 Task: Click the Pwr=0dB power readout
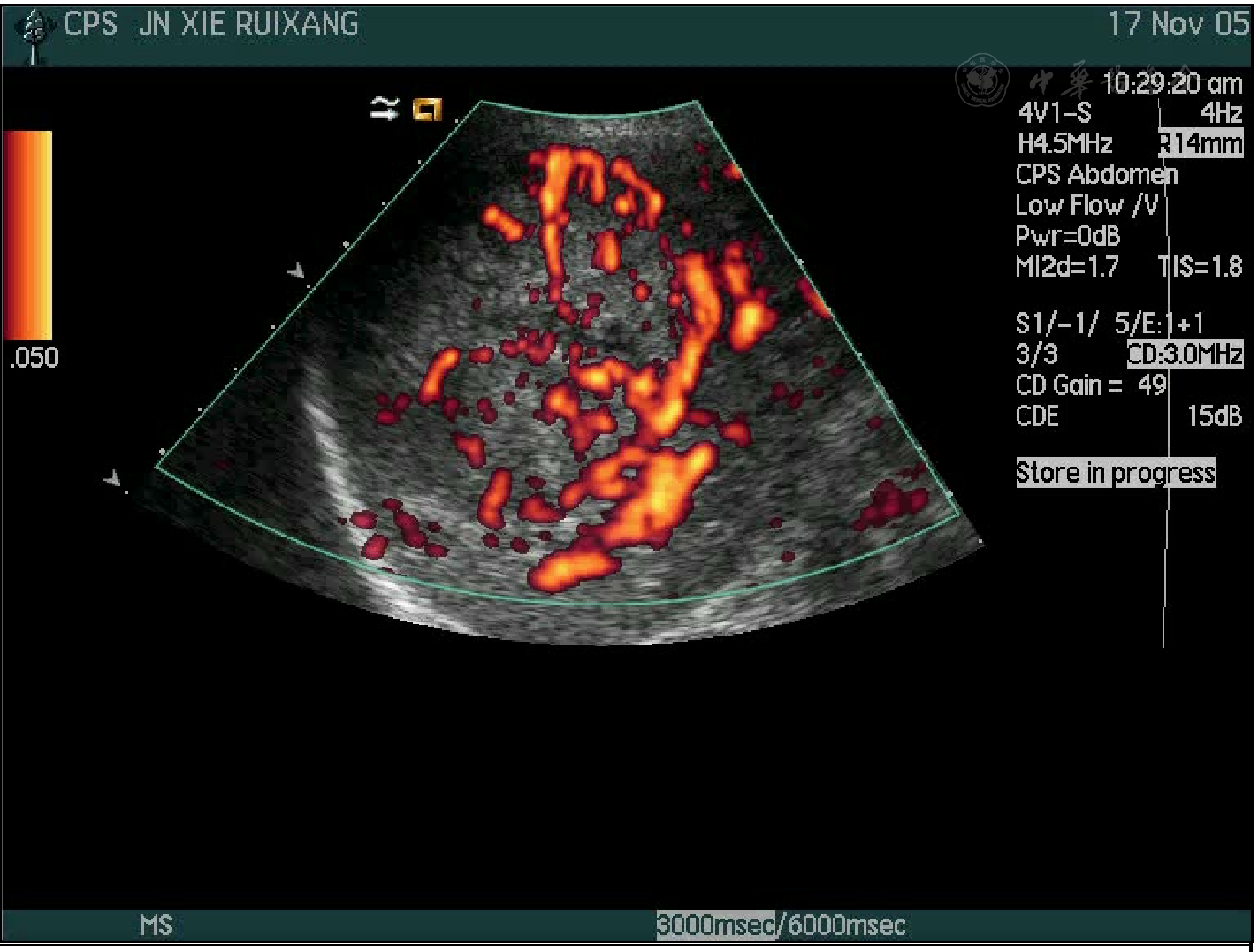click(x=1068, y=236)
